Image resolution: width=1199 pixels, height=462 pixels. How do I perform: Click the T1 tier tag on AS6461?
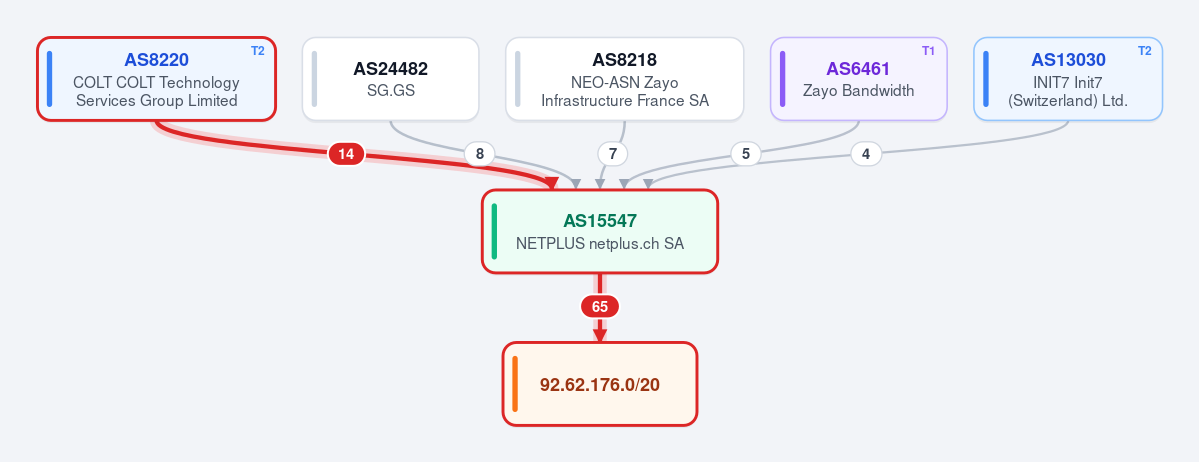928,51
